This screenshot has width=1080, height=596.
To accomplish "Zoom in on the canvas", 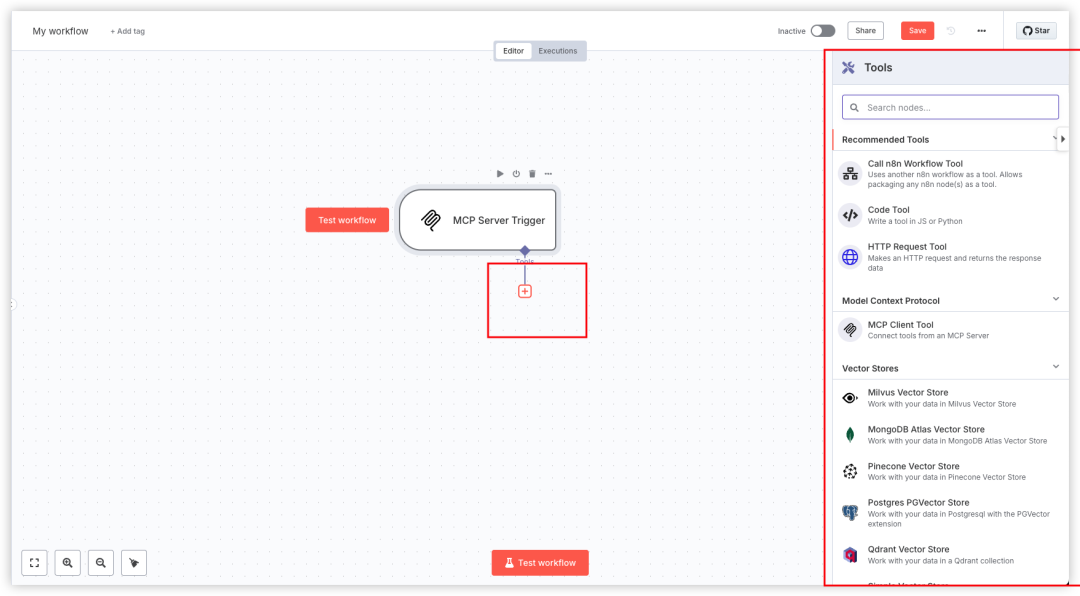I will point(68,563).
